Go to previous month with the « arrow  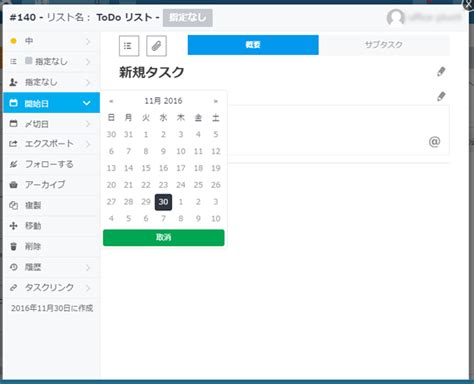click(x=111, y=101)
